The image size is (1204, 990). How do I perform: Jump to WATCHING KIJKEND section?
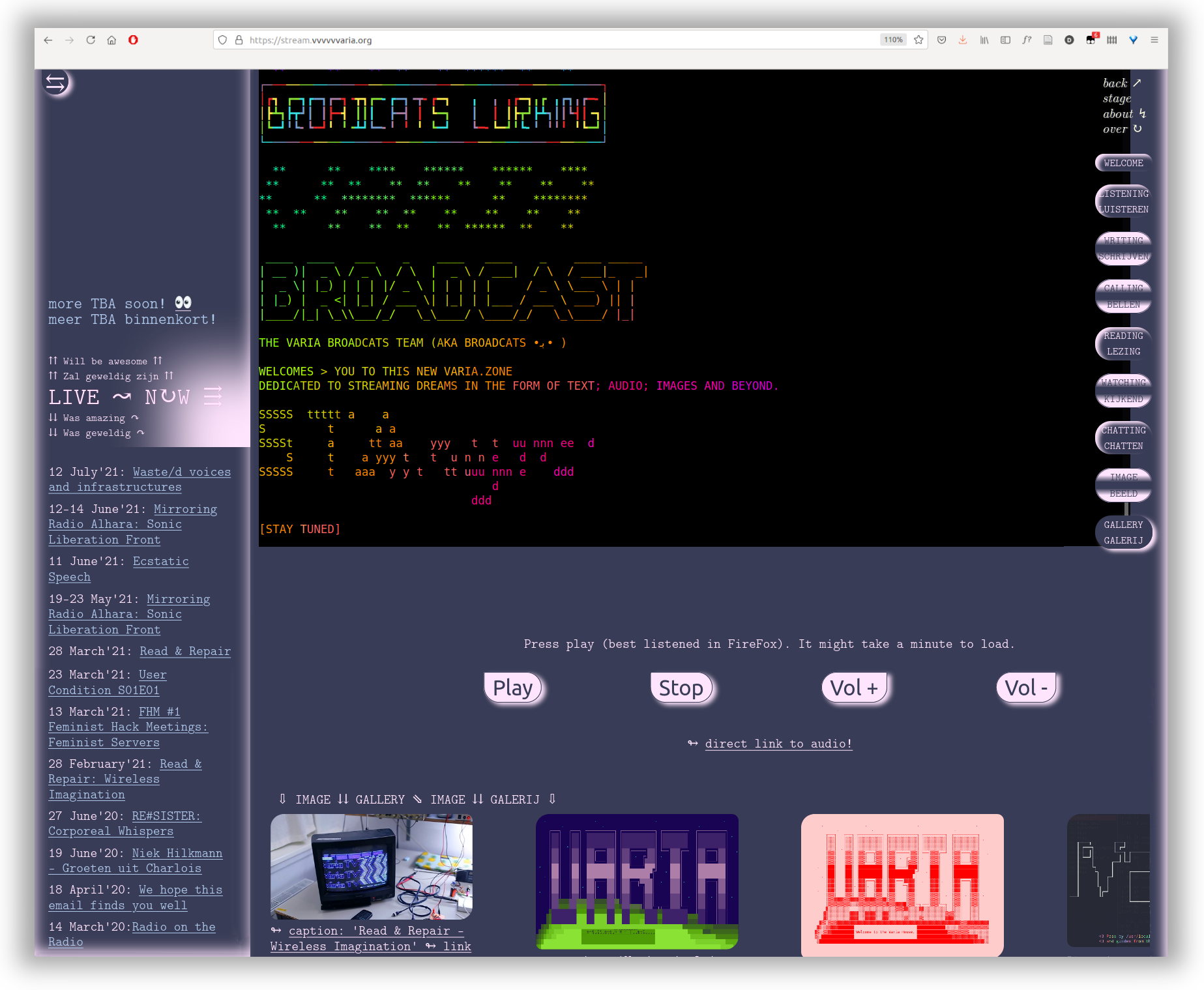(1123, 390)
